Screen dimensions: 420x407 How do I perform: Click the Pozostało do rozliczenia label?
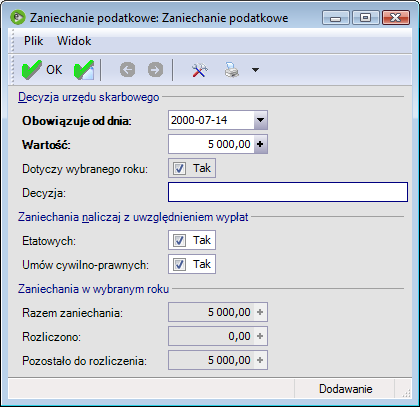coord(84,361)
